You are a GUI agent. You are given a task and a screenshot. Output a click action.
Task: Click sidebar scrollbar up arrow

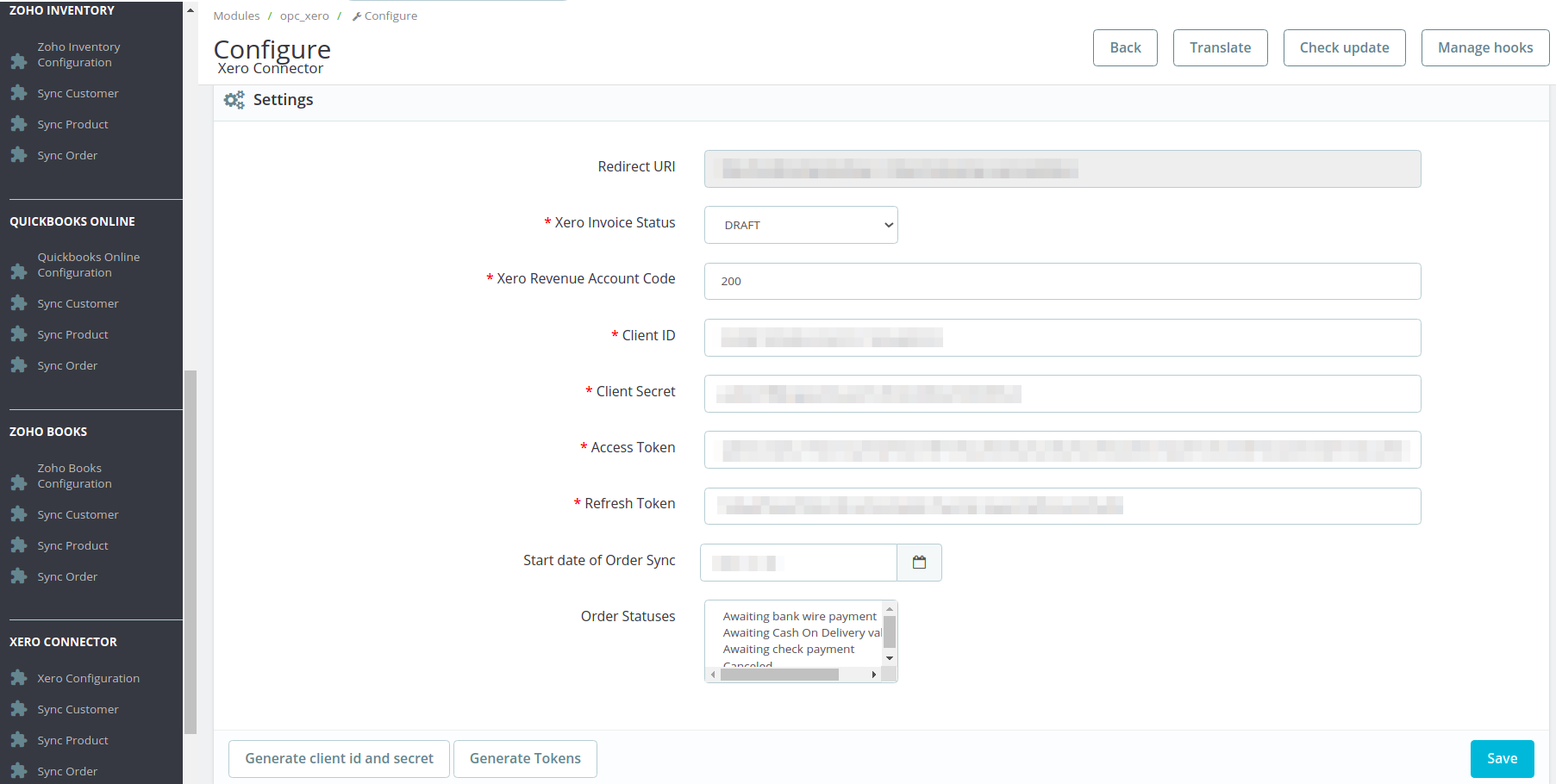click(191, 9)
